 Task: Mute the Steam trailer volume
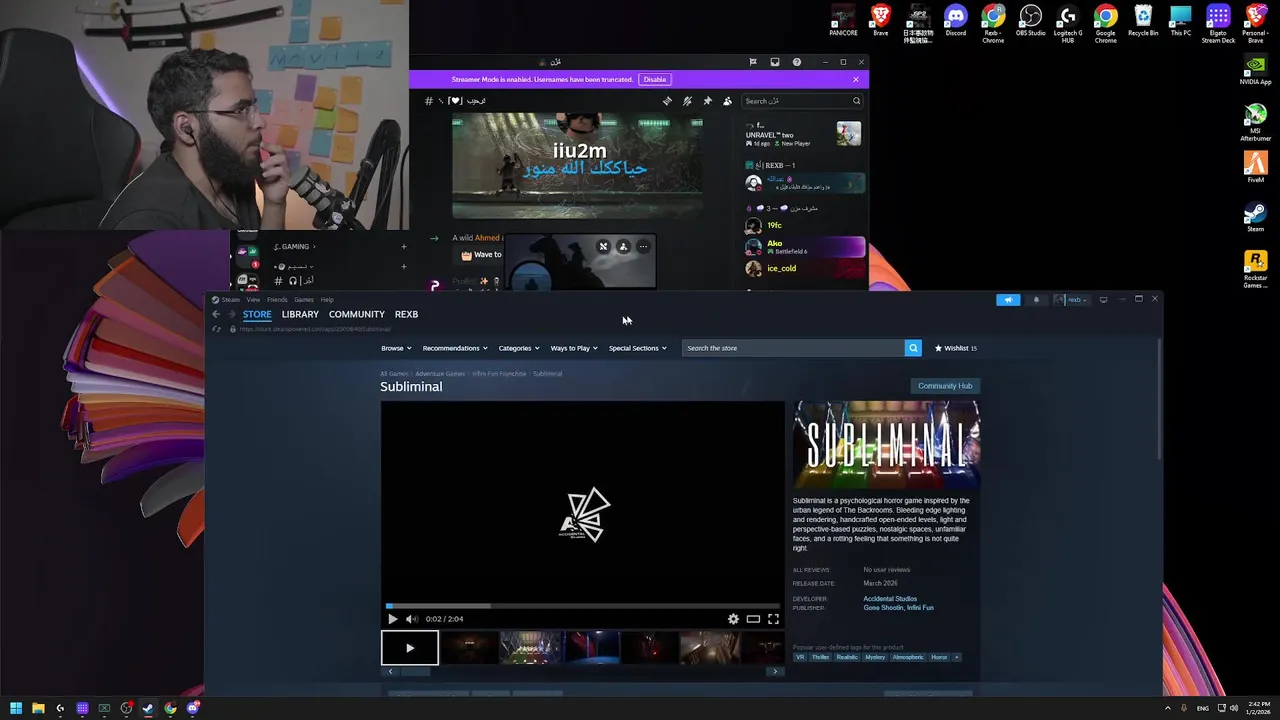pos(411,619)
